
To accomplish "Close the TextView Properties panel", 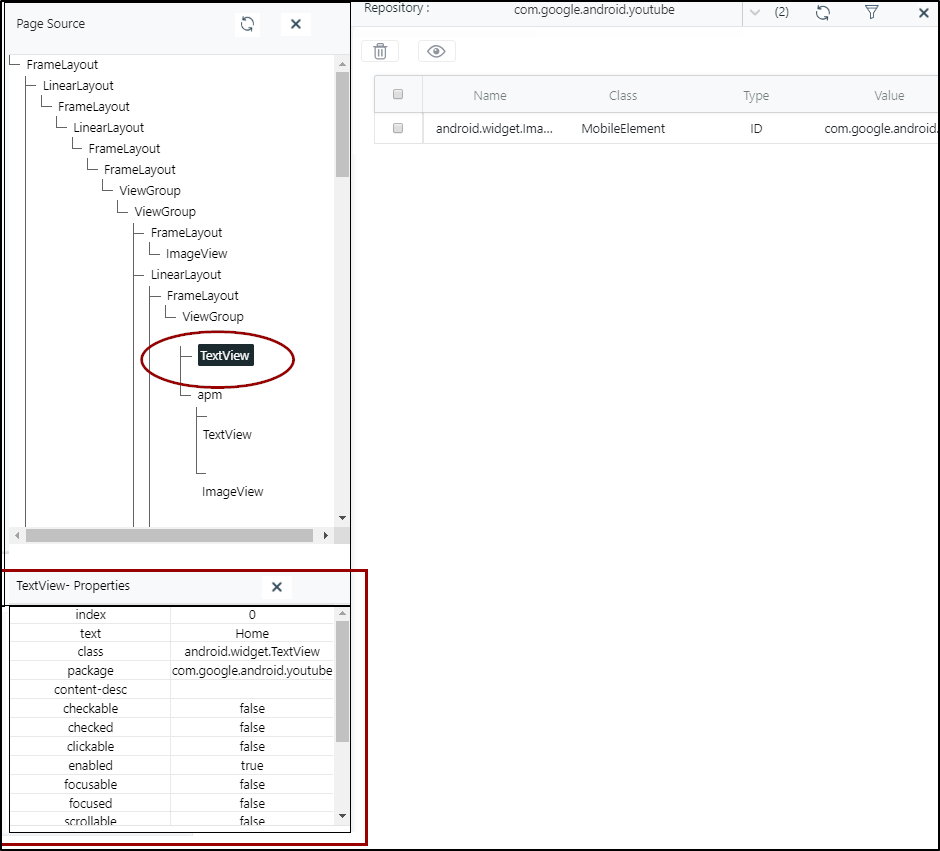I will [x=277, y=587].
